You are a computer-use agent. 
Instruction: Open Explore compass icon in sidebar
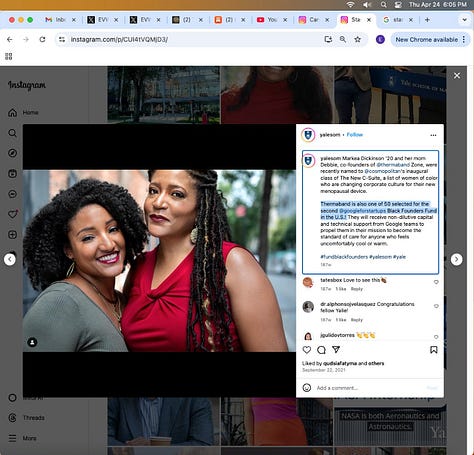coord(12,153)
